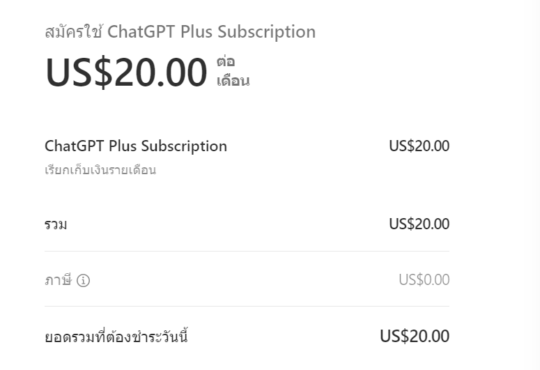Select the รวม subtotal label

click(56, 224)
